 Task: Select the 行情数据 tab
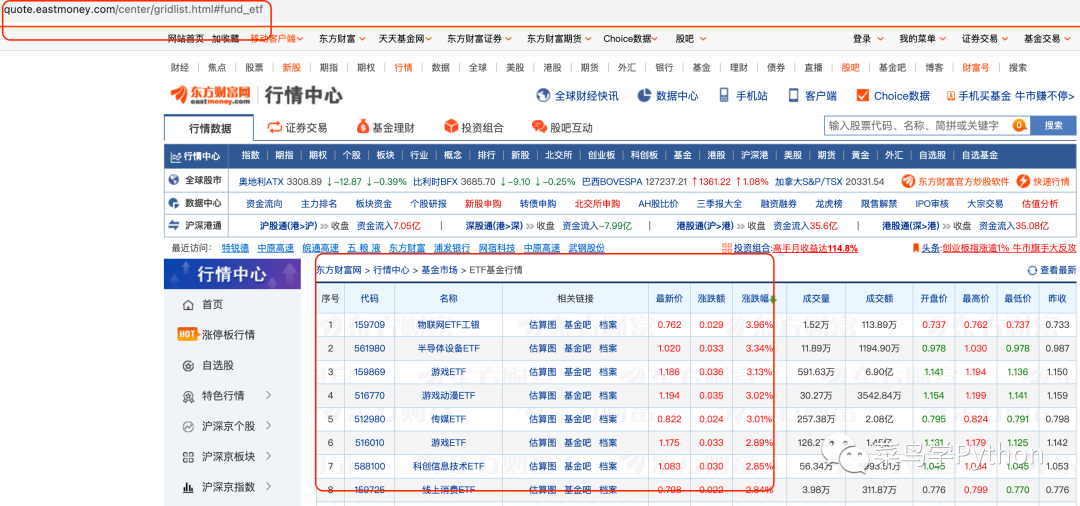pos(210,128)
